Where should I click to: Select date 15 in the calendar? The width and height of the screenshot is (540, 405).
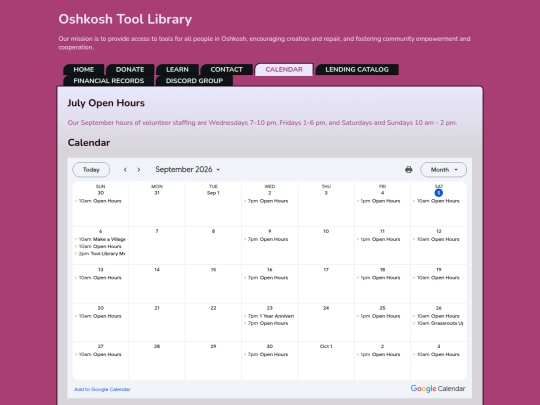213,270
